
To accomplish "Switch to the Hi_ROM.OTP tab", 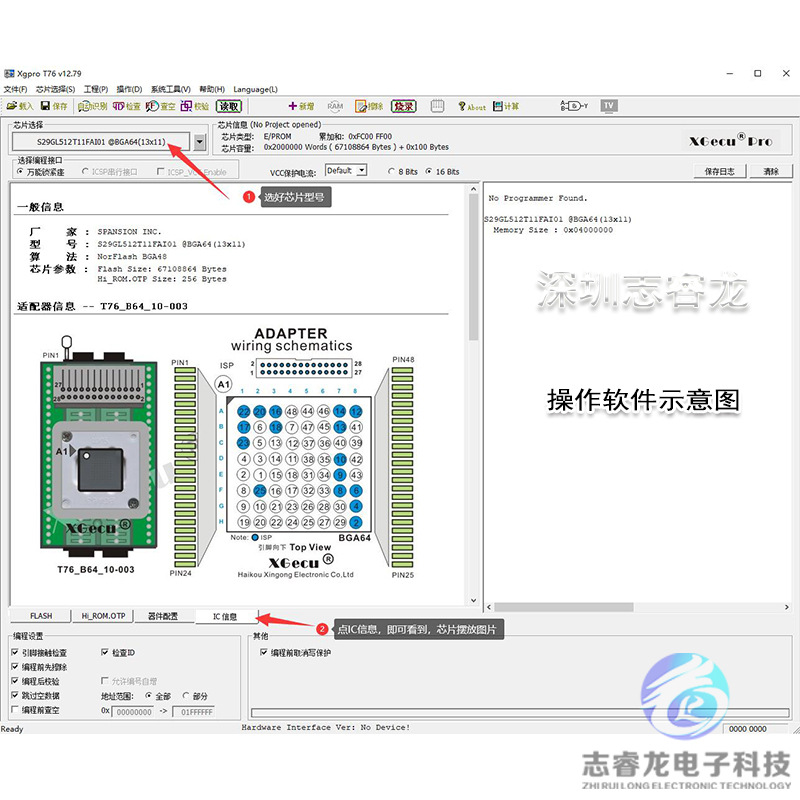I will point(103,616).
